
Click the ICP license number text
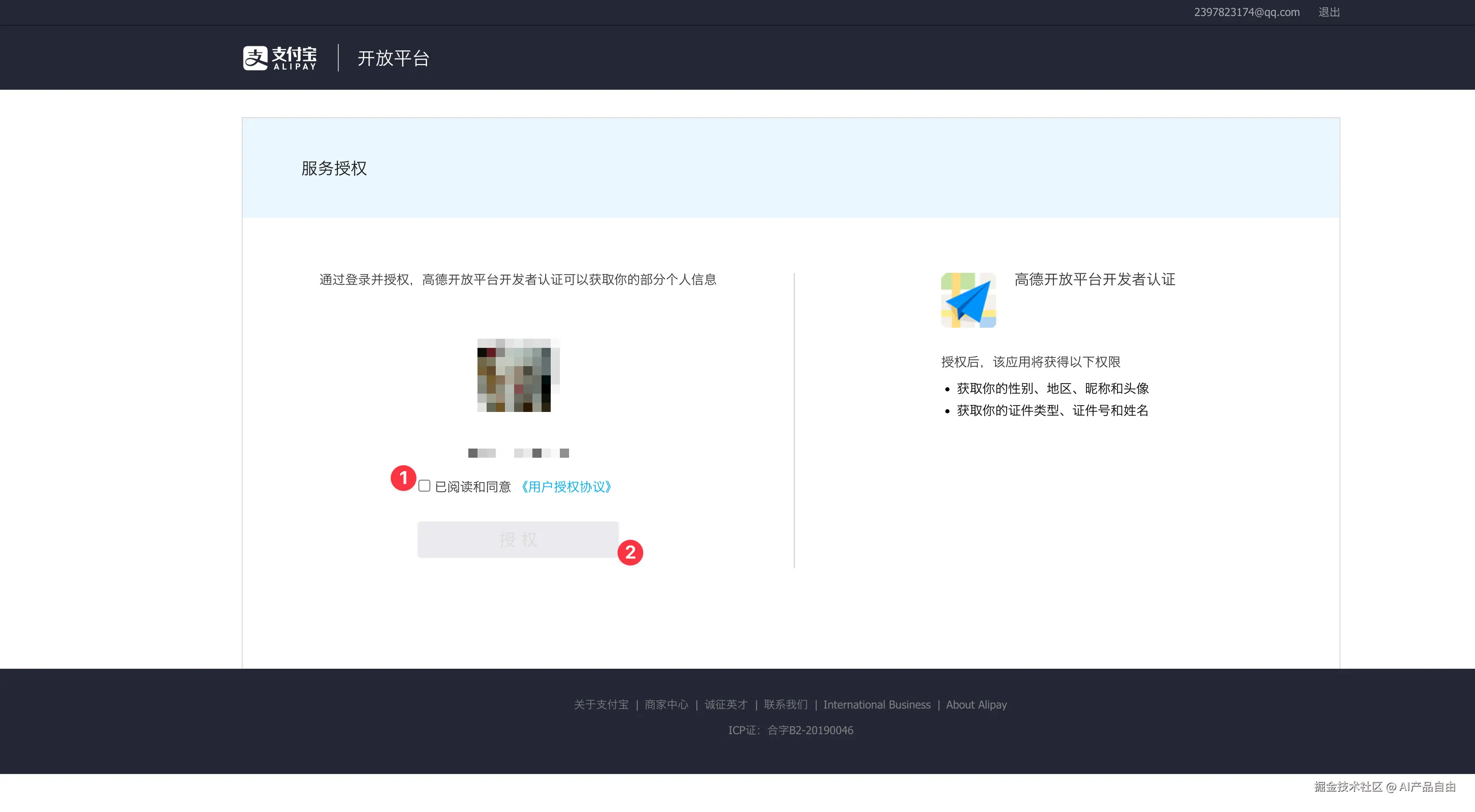[x=810, y=730]
